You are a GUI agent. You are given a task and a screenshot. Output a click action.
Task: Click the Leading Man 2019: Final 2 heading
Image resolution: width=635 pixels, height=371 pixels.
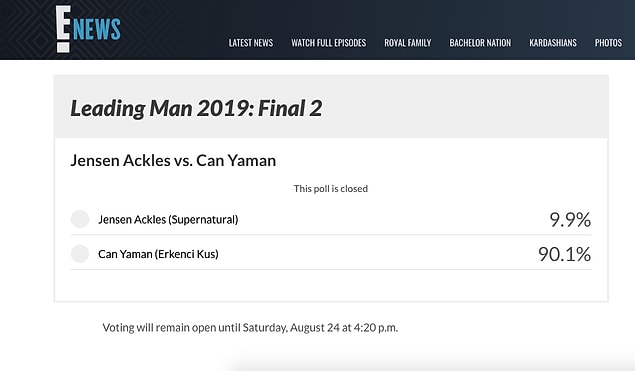[x=196, y=108]
